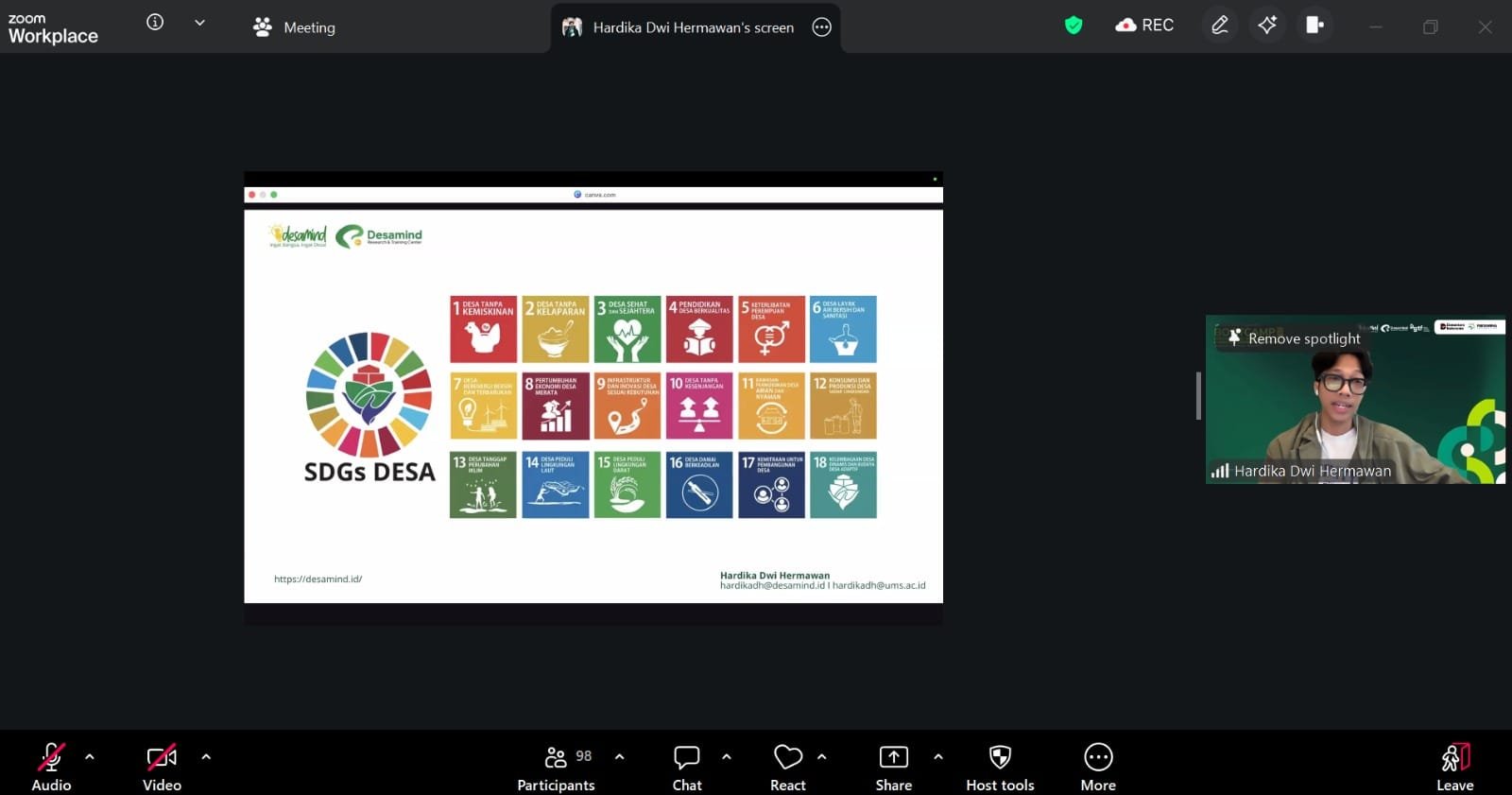Click the Desamind Research & Training Center logo
1512x795 pixels.
[x=379, y=235]
